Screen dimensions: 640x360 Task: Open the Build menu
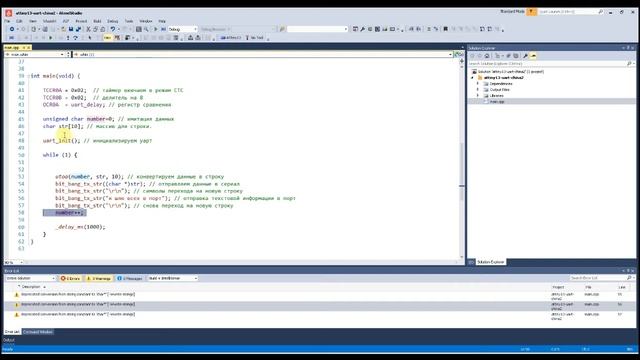point(97,21)
